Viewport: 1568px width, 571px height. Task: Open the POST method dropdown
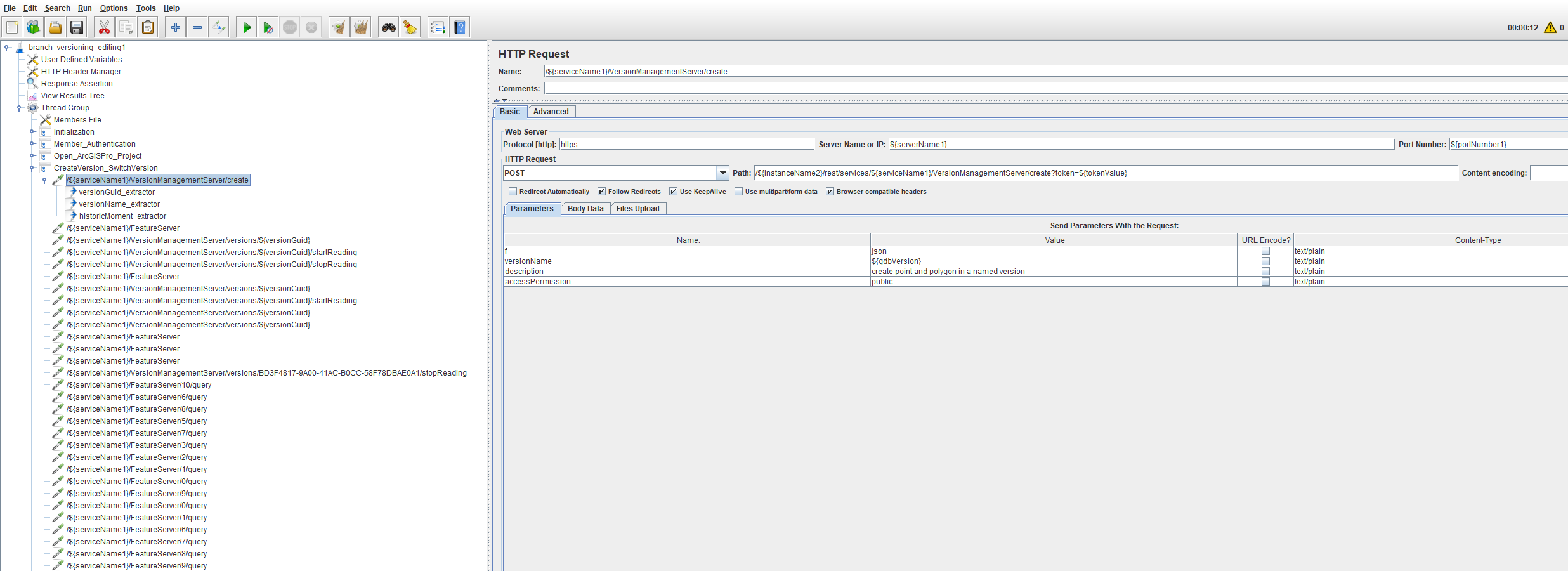[x=722, y=173]
